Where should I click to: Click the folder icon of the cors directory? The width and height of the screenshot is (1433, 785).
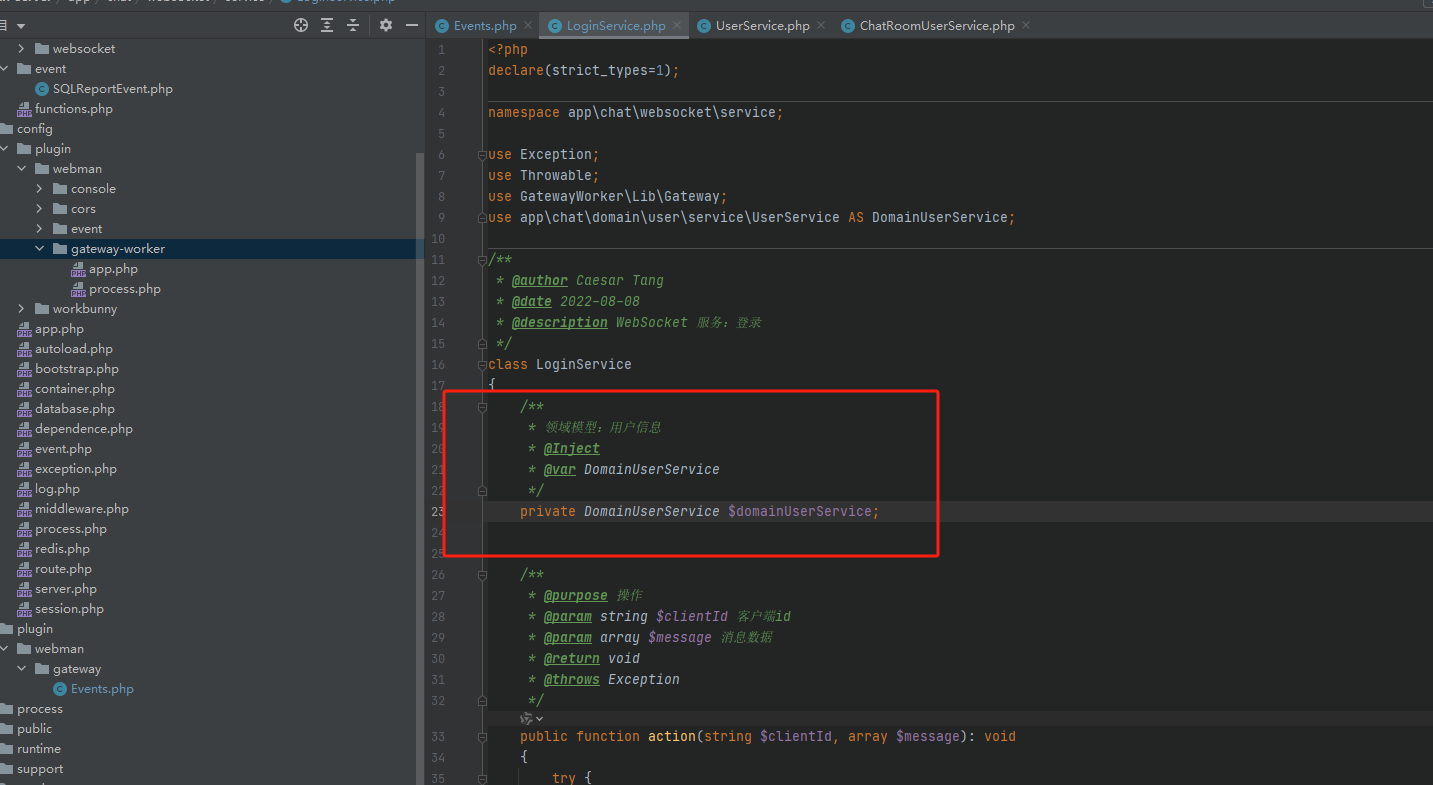[x=60, y=209]
